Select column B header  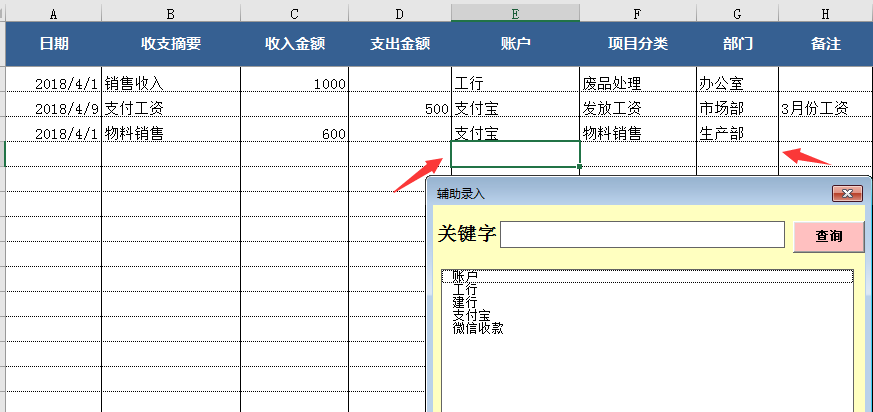click(171, 14)
